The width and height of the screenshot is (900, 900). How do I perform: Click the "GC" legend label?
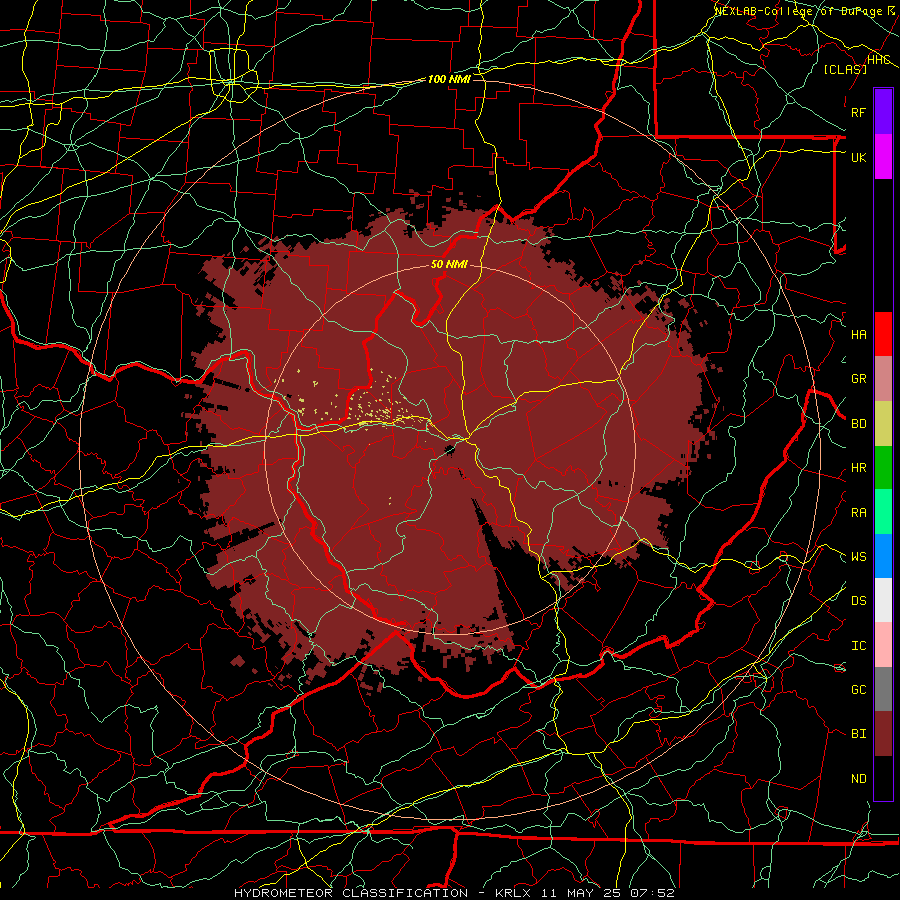pos(858,689)
